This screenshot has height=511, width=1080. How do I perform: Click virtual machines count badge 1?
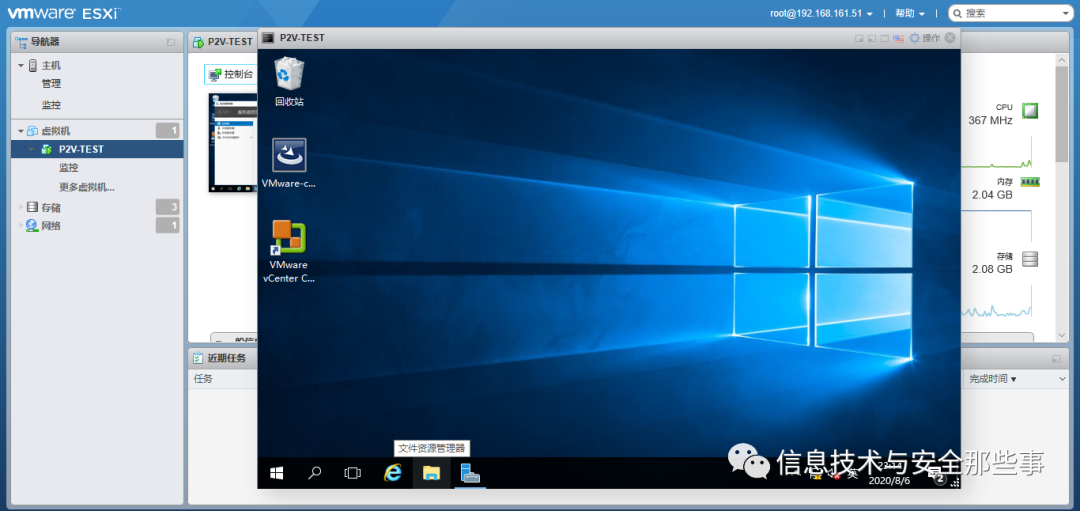[x=167, y=131]
